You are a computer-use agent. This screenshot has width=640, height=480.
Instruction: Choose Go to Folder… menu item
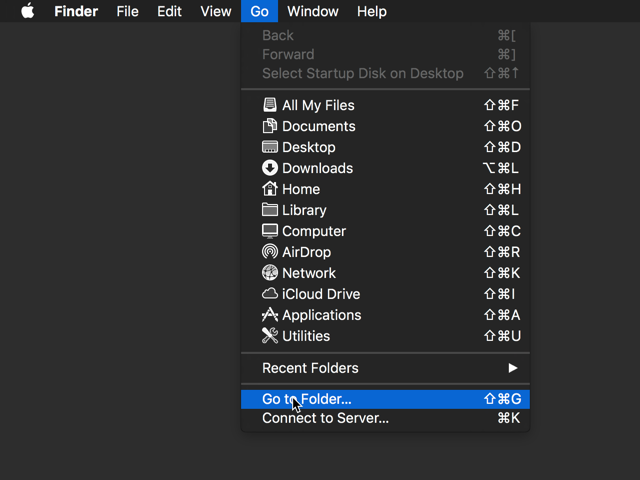(x=385, y=399)
